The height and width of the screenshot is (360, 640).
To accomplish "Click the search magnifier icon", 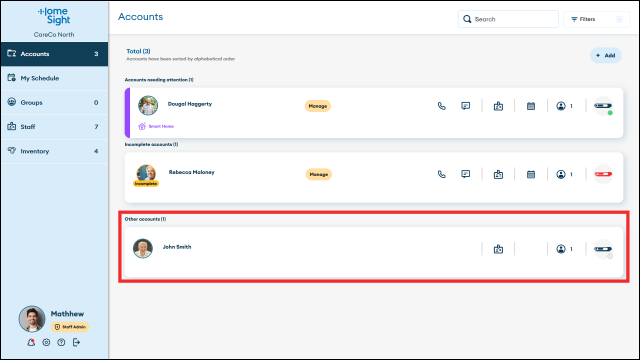I will [x=467, y=19].
